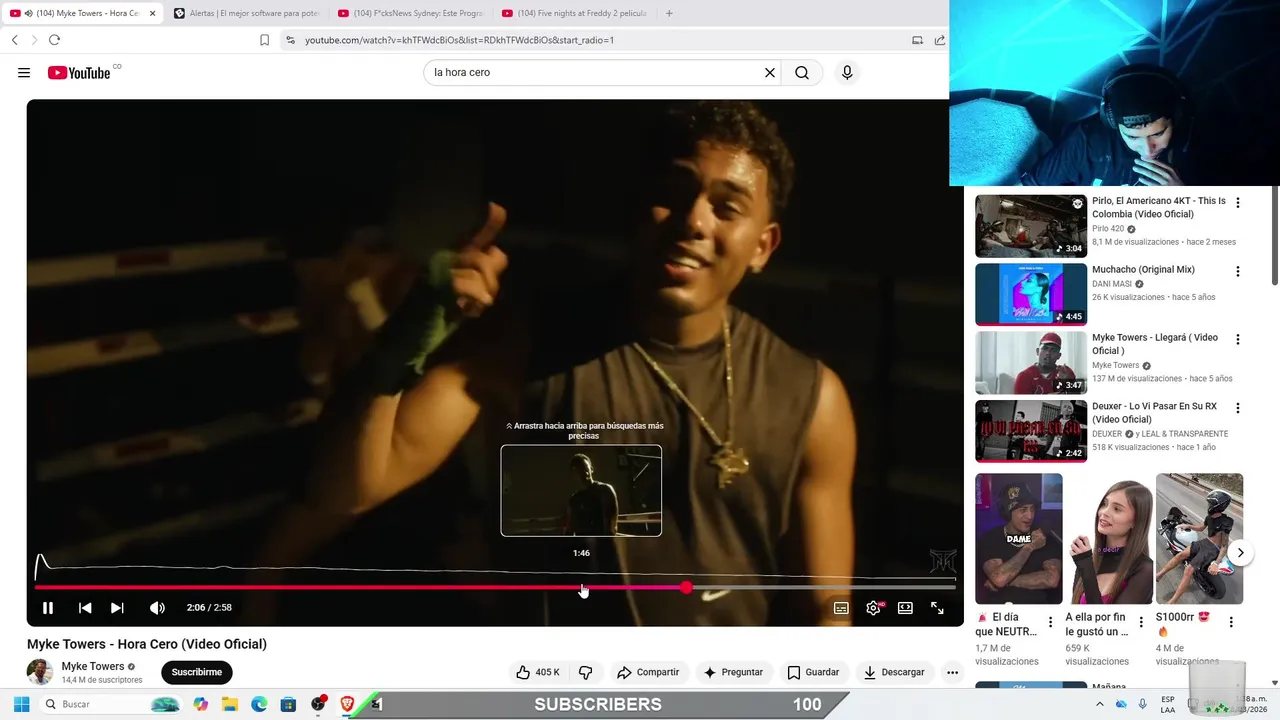Launch Microsoft Edge from the taskbar

tap(259, 704)
